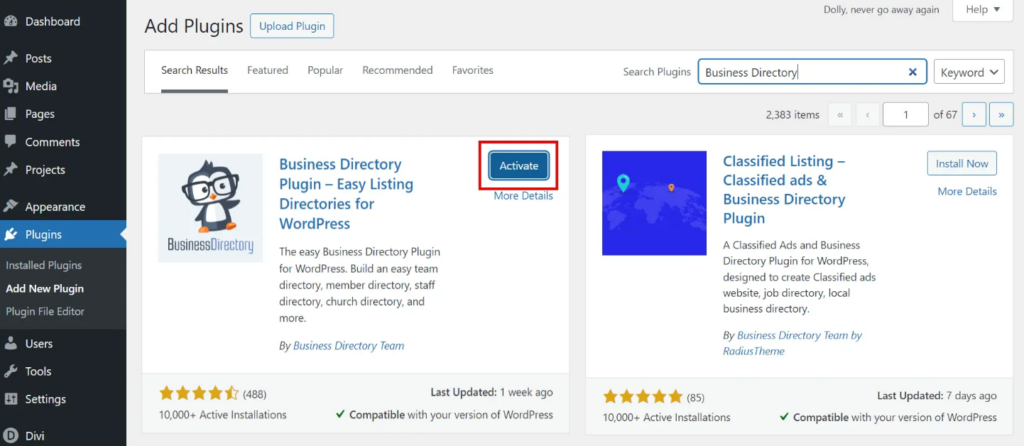Image resolution: width=1024 pixels, height=446 pixels.
Task: Click the Search Plugins input field
Action: point(800,72)
